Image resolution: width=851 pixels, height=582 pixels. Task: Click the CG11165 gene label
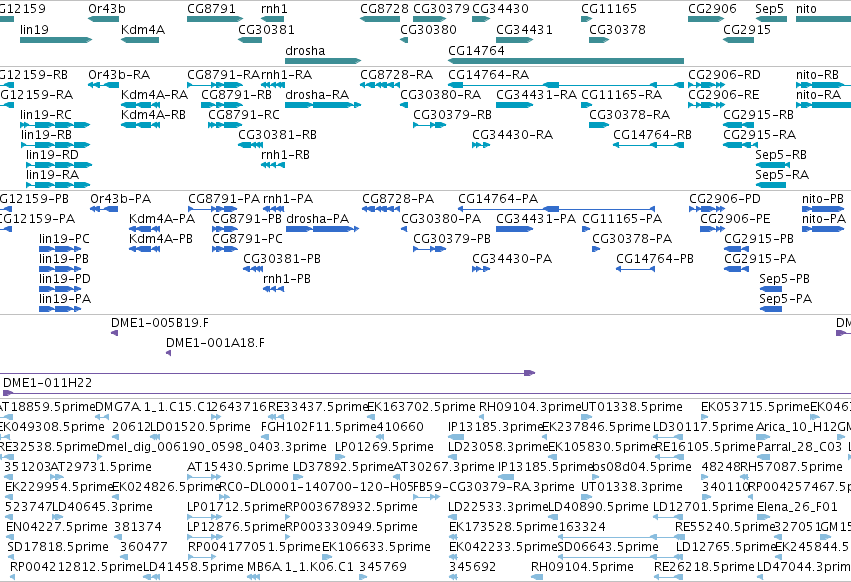609,9
